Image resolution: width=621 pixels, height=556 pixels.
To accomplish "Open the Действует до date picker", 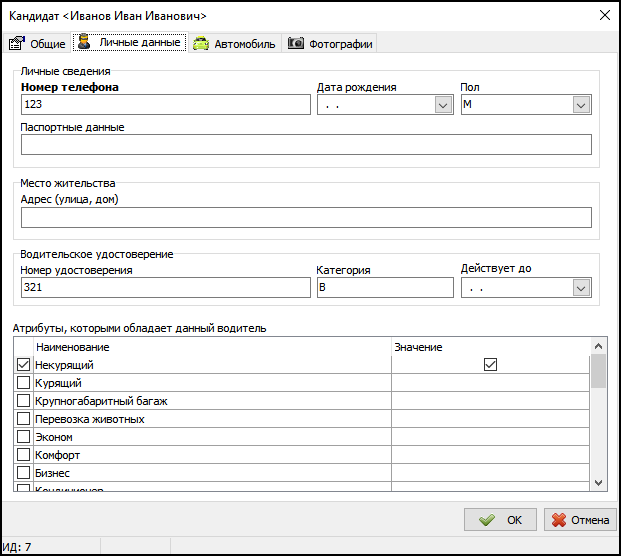I will (581, 288).
